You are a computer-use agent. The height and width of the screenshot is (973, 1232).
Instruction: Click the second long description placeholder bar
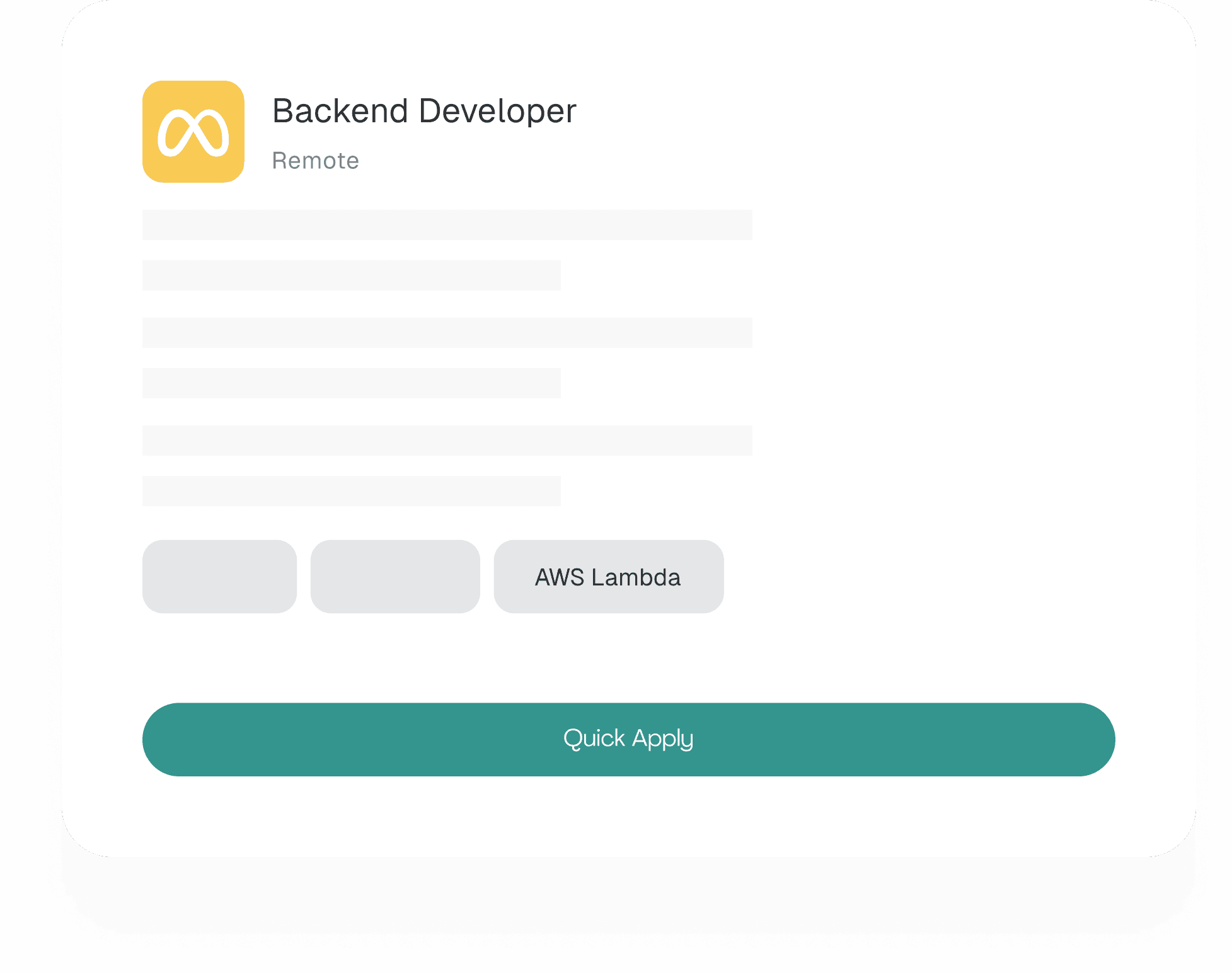pyautogui.click(x=447, y=333)
